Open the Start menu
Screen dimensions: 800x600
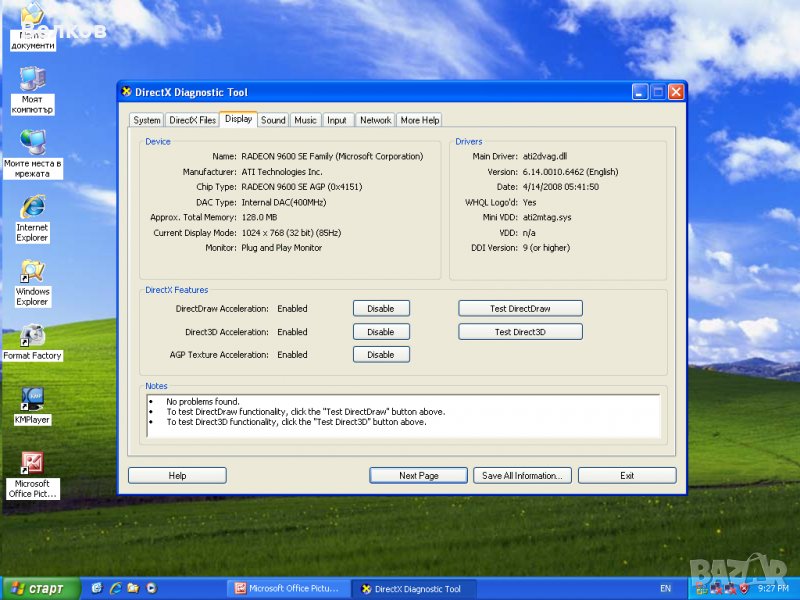pyautogui.click(x=36, y=589)
